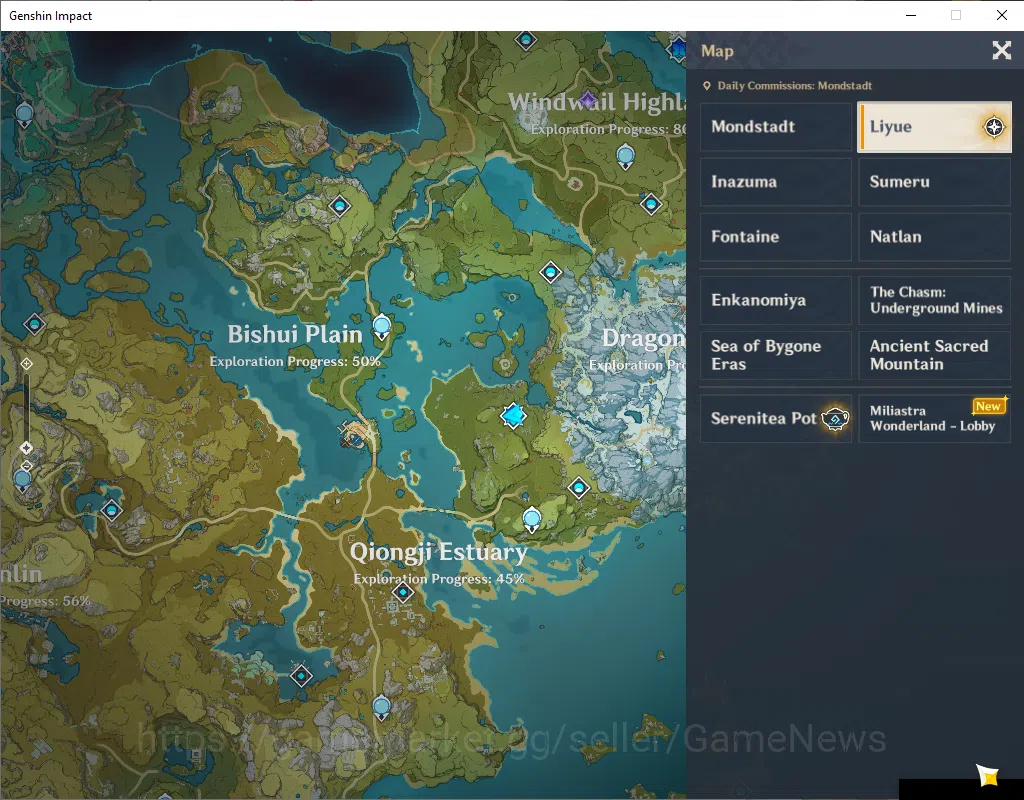Switch map to Natlan region
This screenshot has width=1024, height=800.
click(x=935, y=236)
